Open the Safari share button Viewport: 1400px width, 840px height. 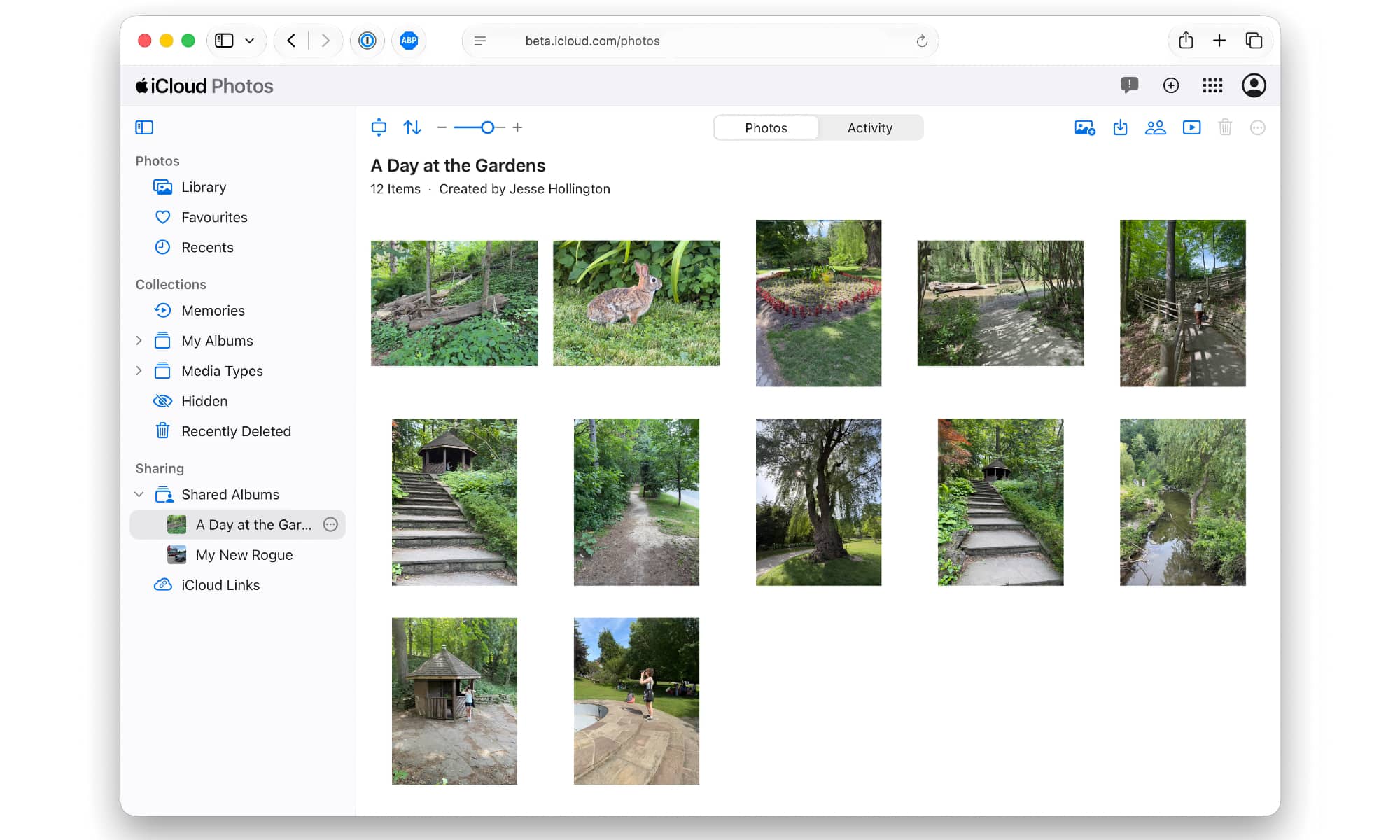pos(1186,41)
